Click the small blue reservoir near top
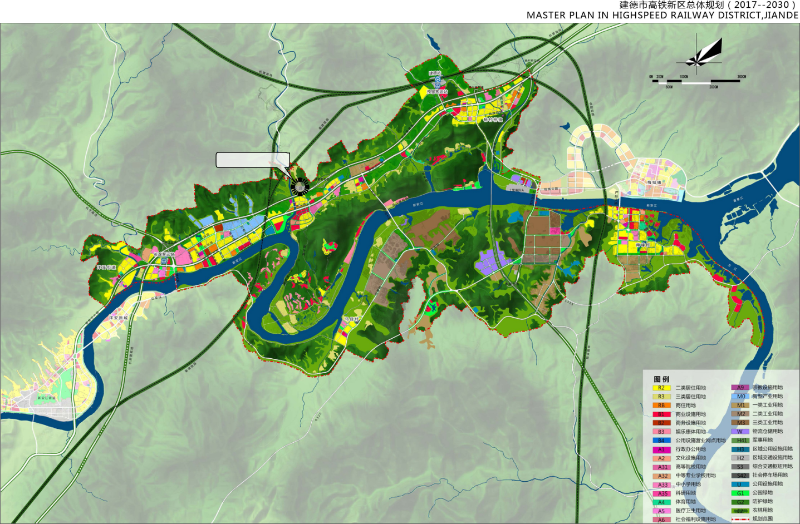Screen dimensions: 800x524 point(433,45)
